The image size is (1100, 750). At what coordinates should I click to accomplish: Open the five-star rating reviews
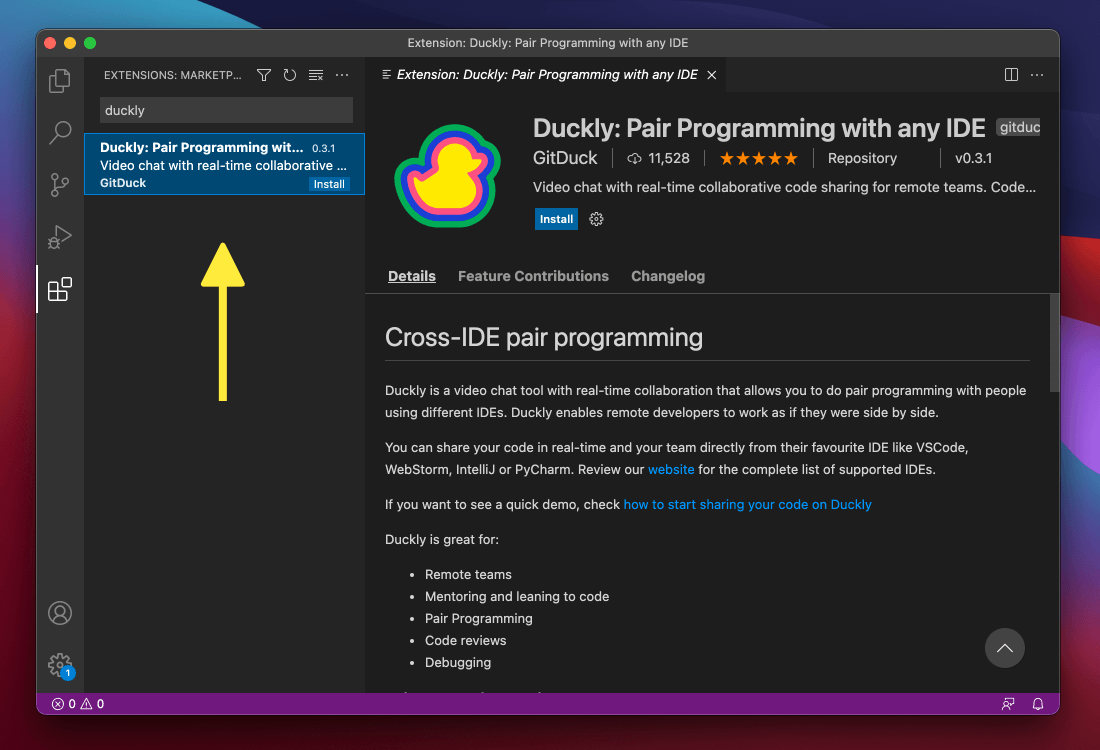[758, 159]
